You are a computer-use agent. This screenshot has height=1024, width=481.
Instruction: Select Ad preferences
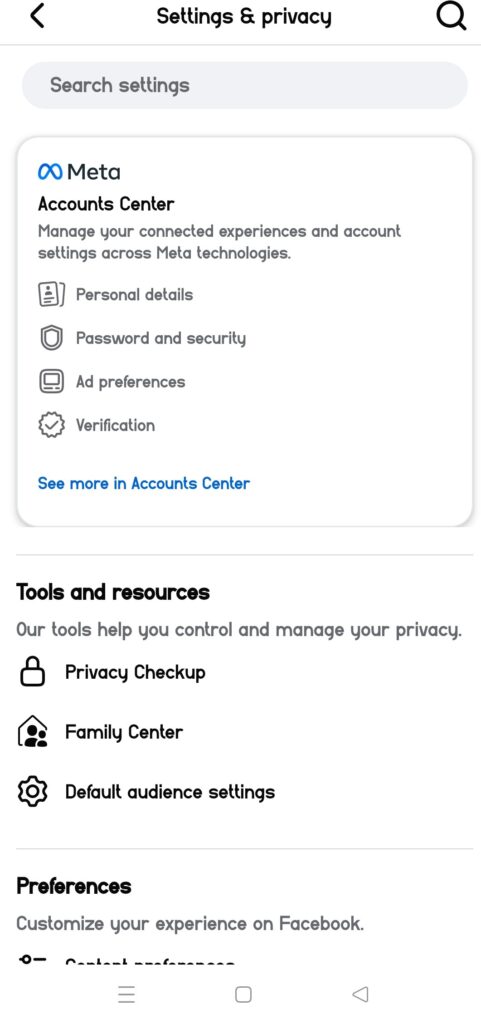click(131, 381)
